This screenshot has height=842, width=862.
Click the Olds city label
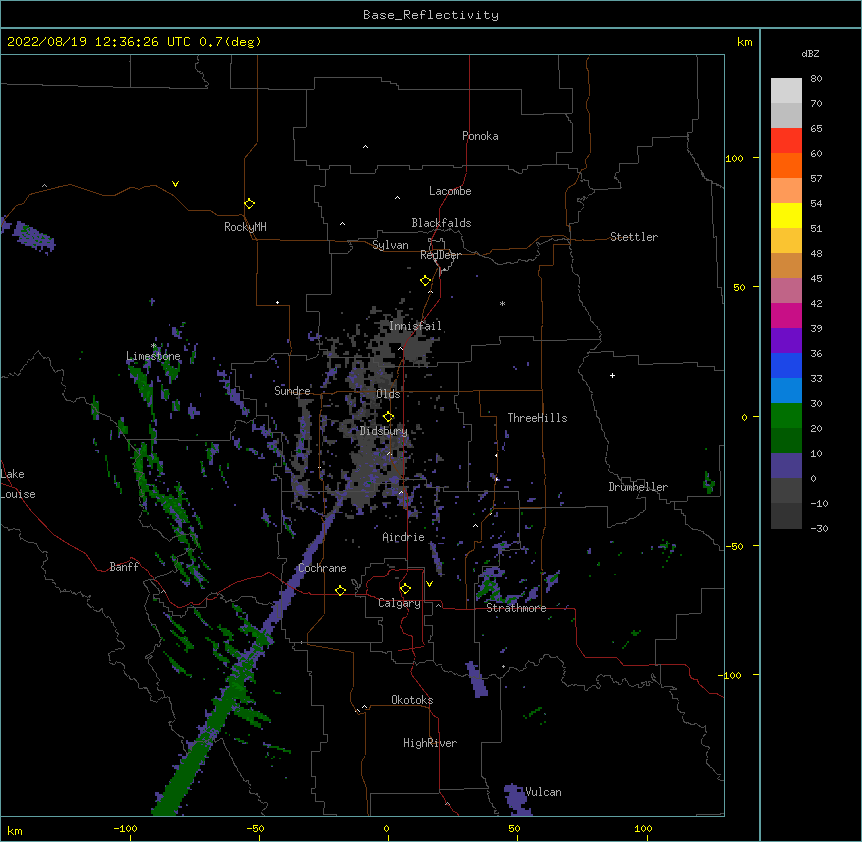click(388, 394)
